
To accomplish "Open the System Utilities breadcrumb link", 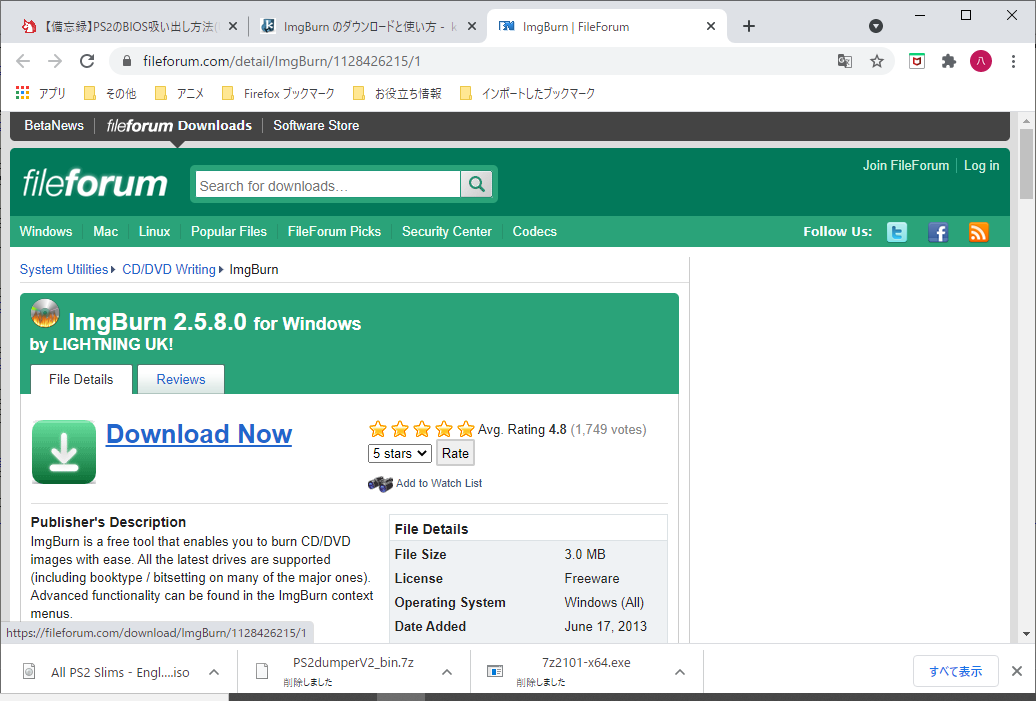I will pos(63,270).
